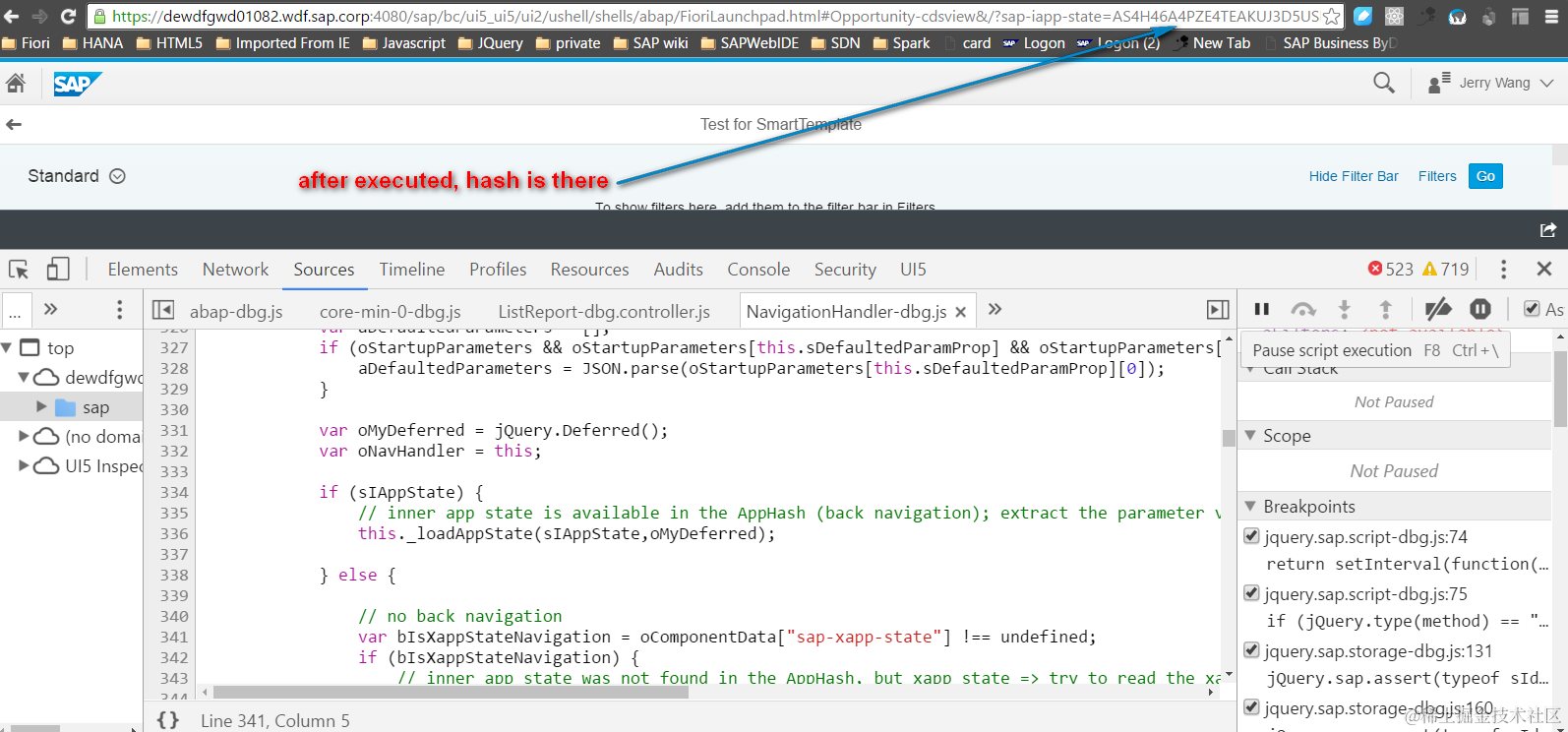Switch to the Network tab

click(x=235, y=270)
